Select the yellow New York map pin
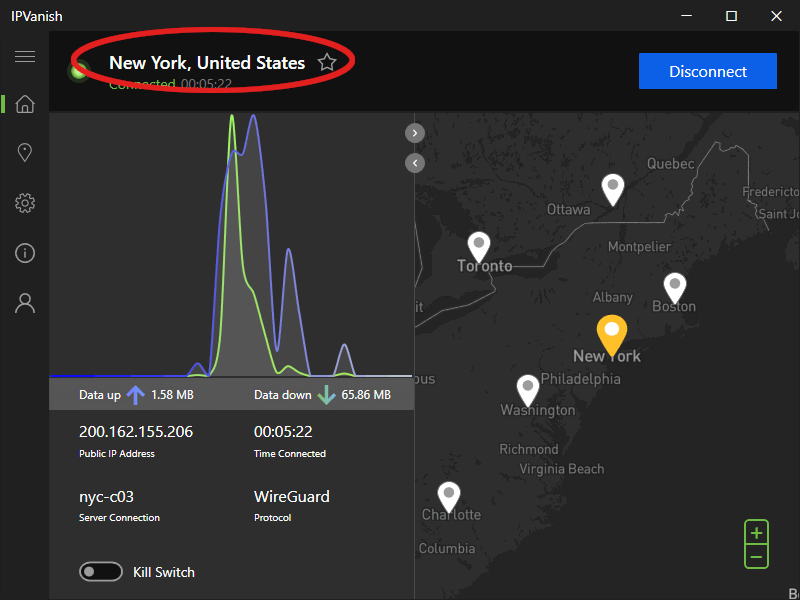 tap(611, 335)
